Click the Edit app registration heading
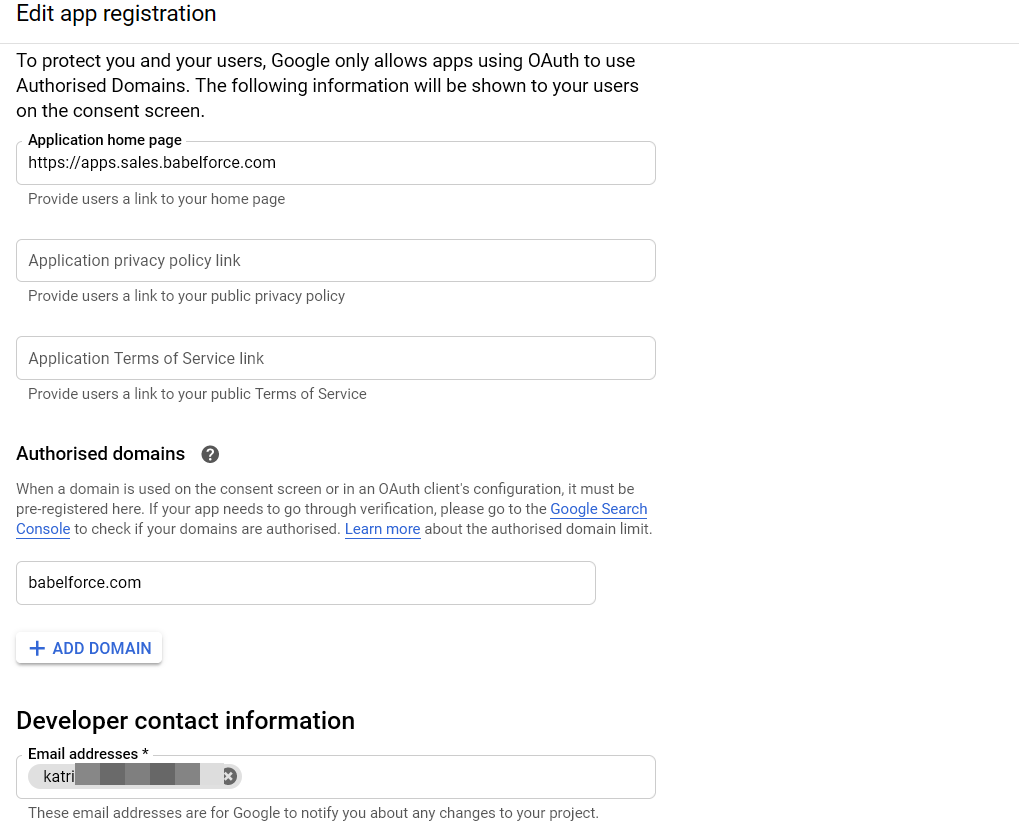 [116, 14]
